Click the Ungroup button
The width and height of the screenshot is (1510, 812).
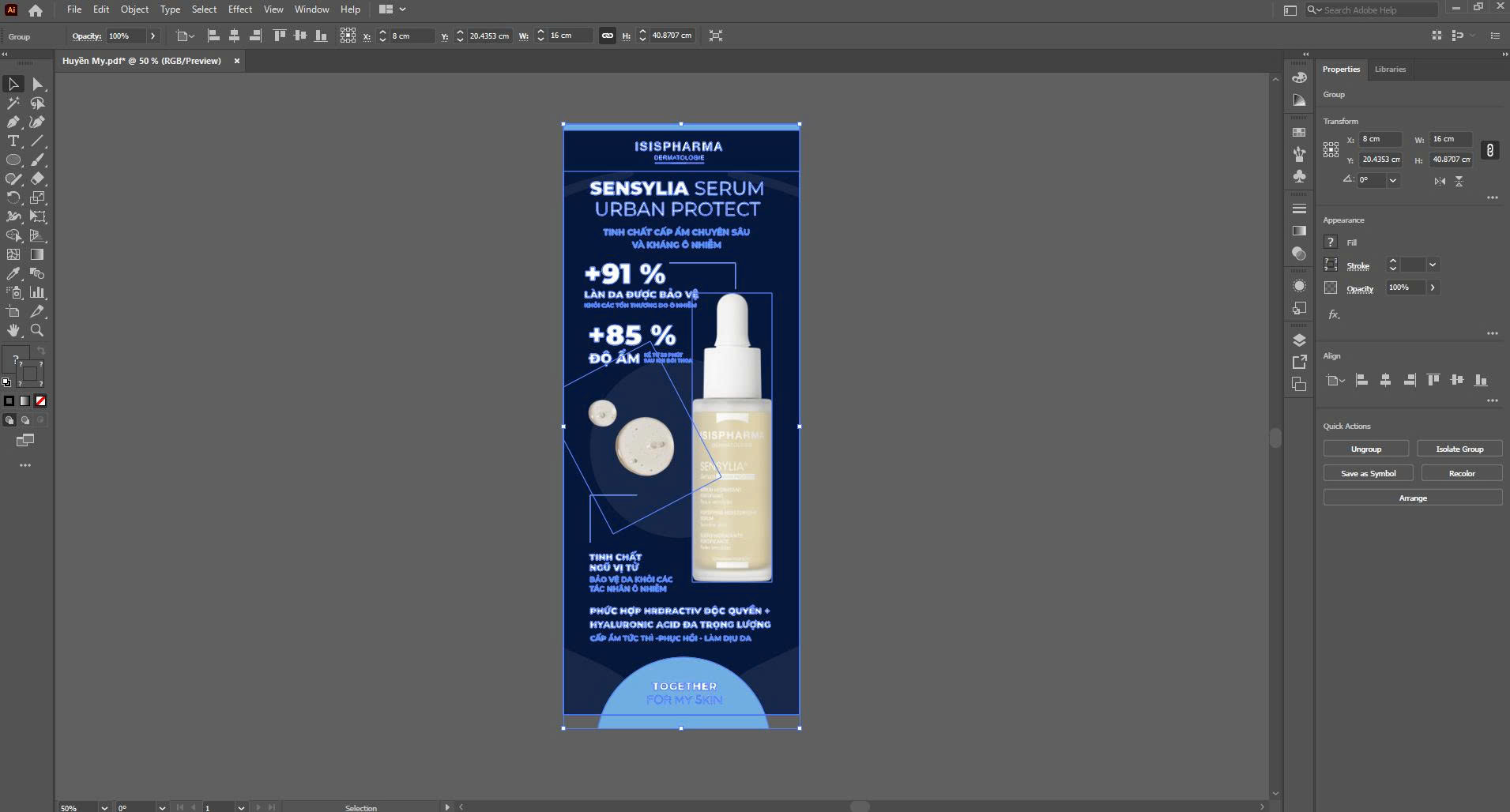1366,449
